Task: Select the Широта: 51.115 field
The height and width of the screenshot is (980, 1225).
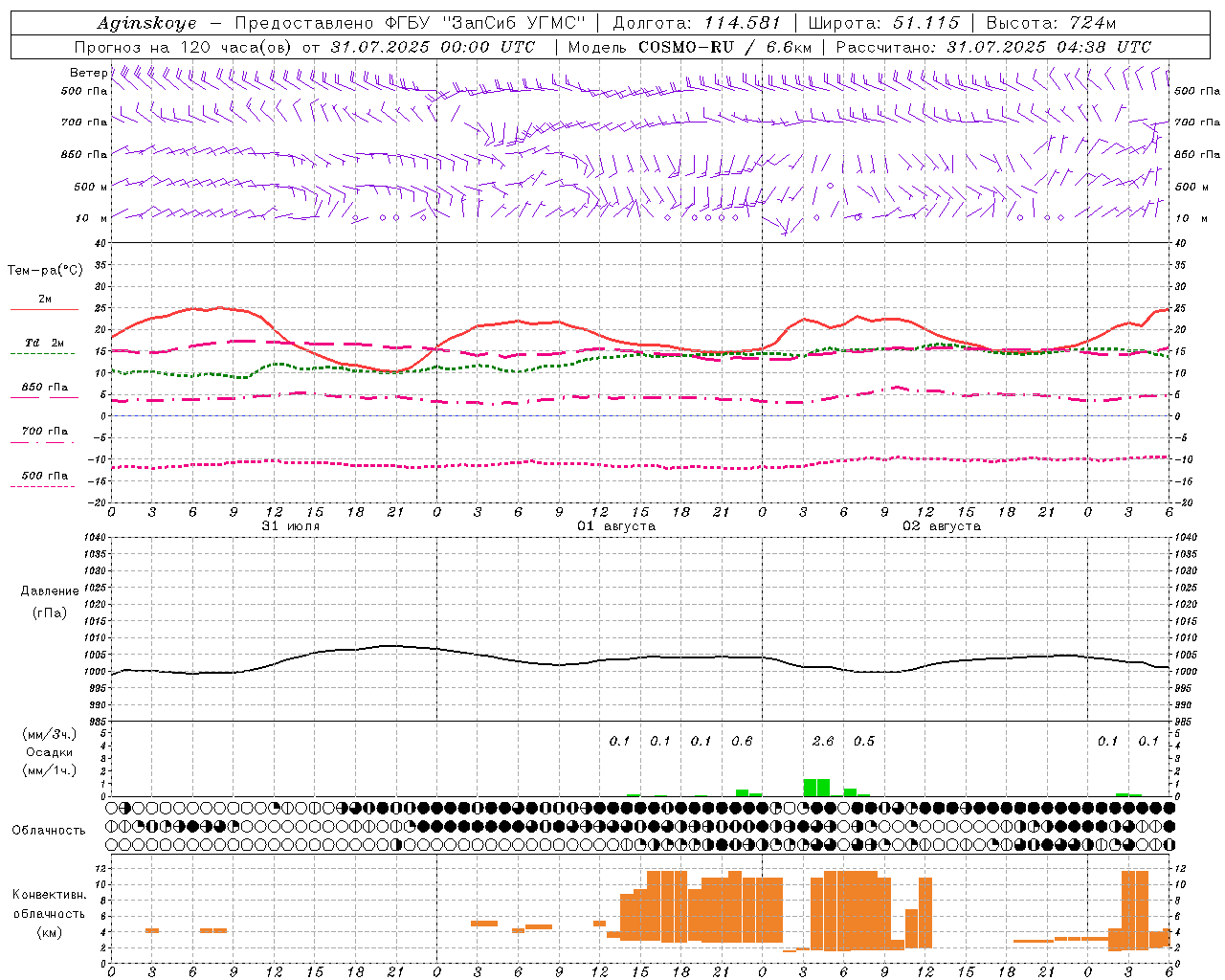Action: click(x=885, y=23)
